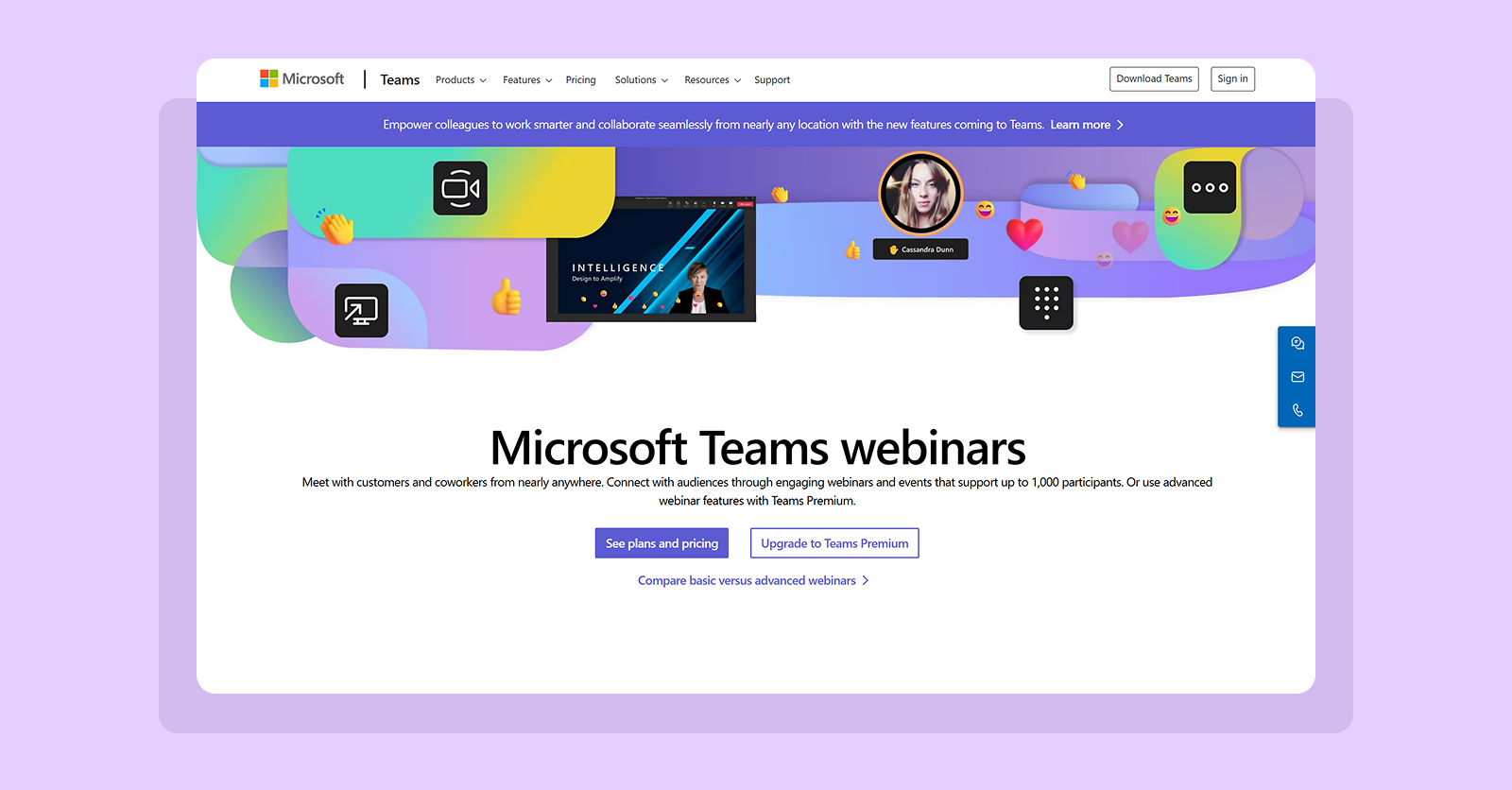Click the email envelope side icon
The width and height of the screenshot is (1512, 790).
coord(1297,377)
